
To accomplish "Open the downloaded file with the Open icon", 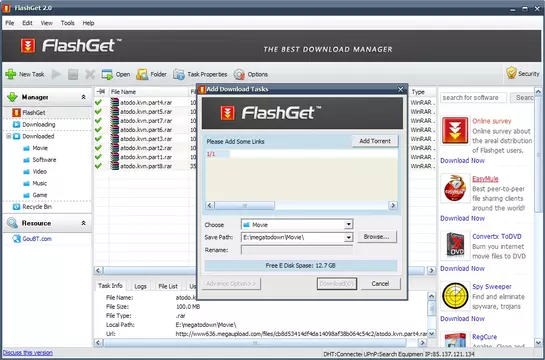I will coord(107,74).
